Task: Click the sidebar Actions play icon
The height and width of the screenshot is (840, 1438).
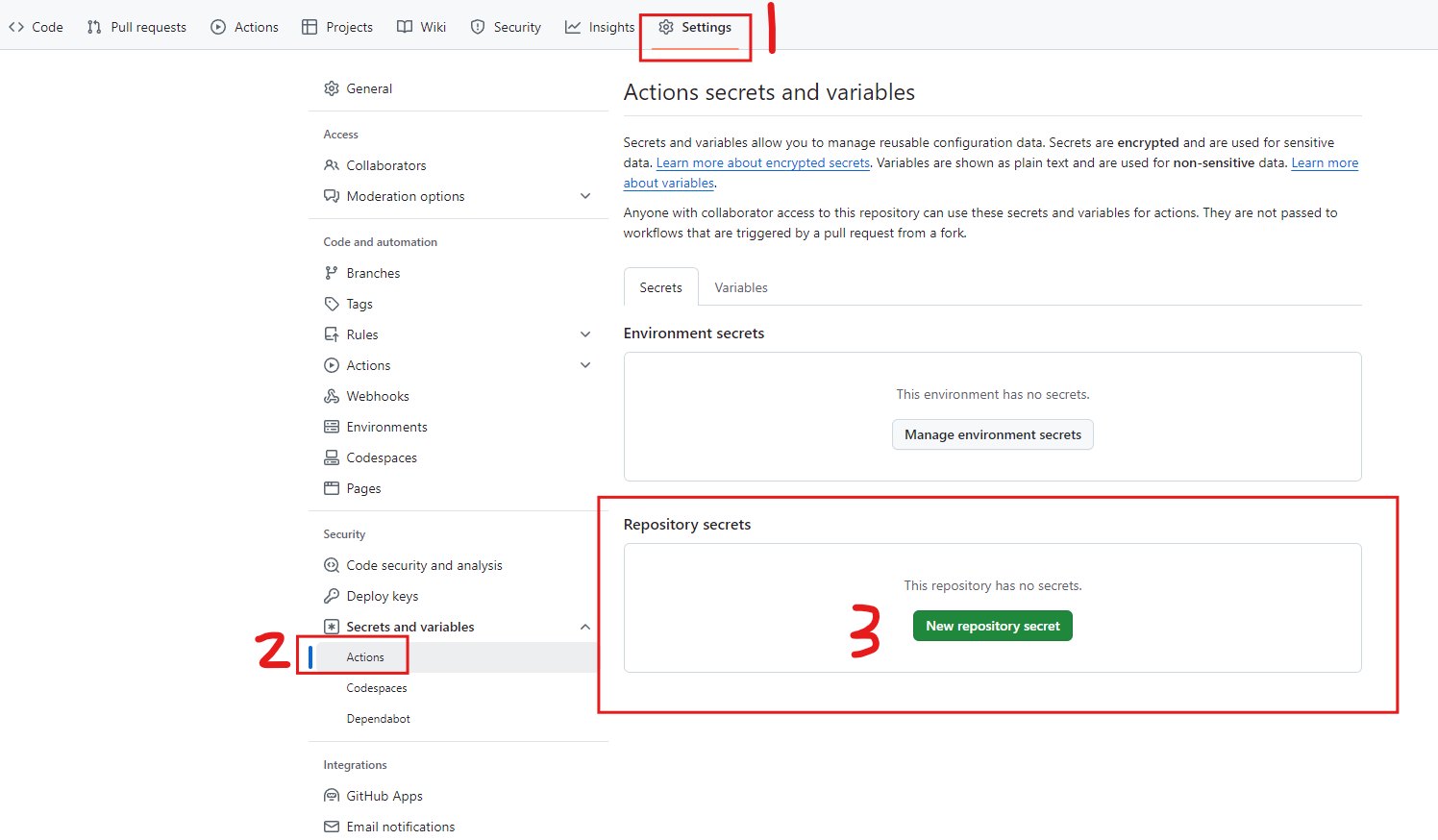Action: click(x=332, y=365)
